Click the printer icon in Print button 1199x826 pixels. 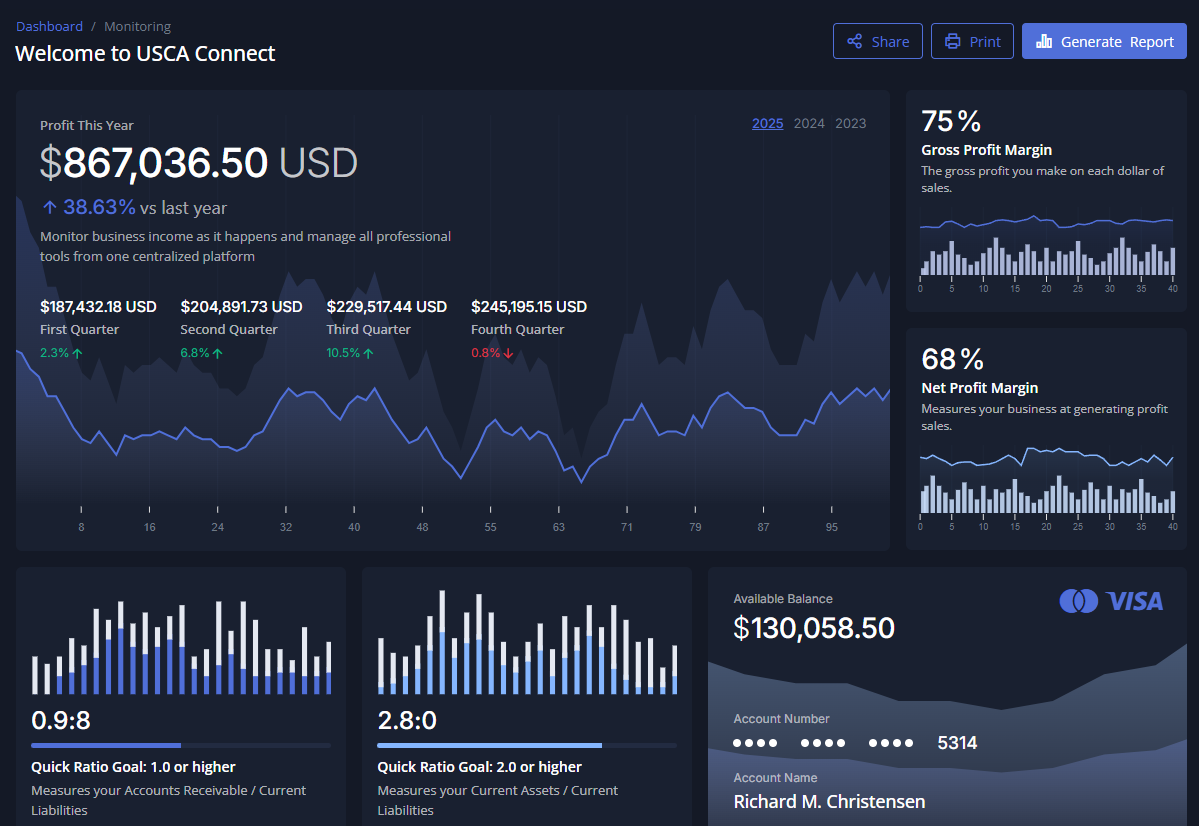click(952, 41)
